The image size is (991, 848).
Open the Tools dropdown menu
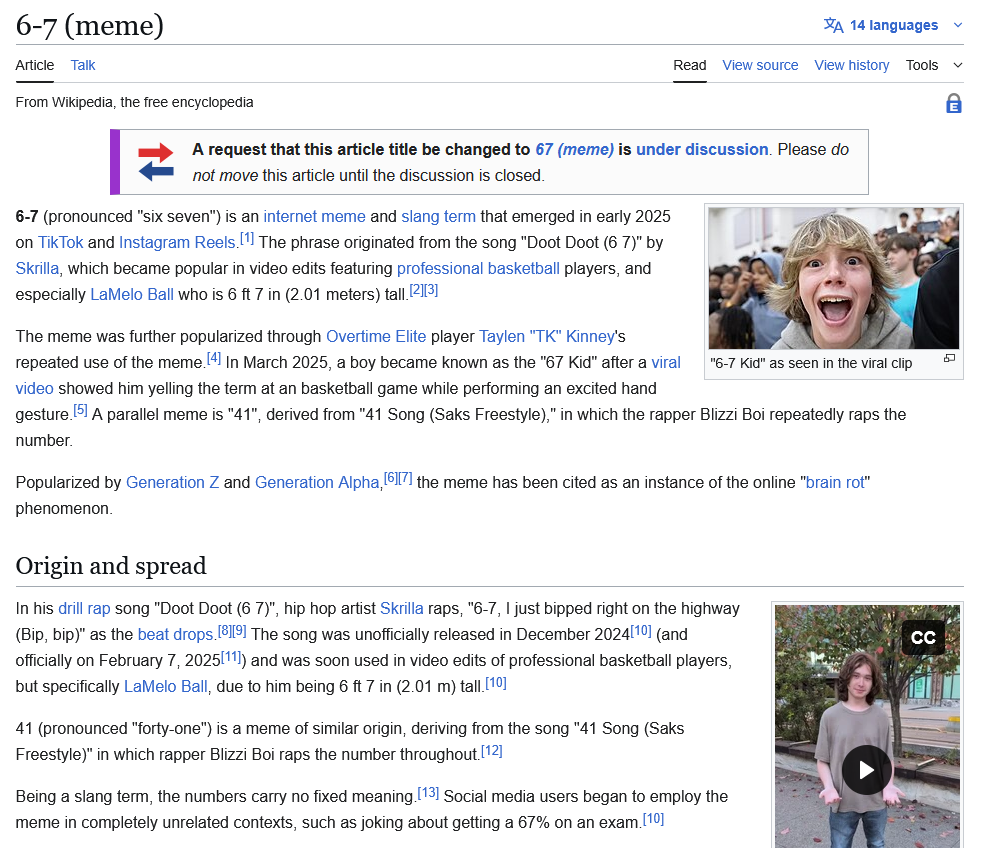933,65
